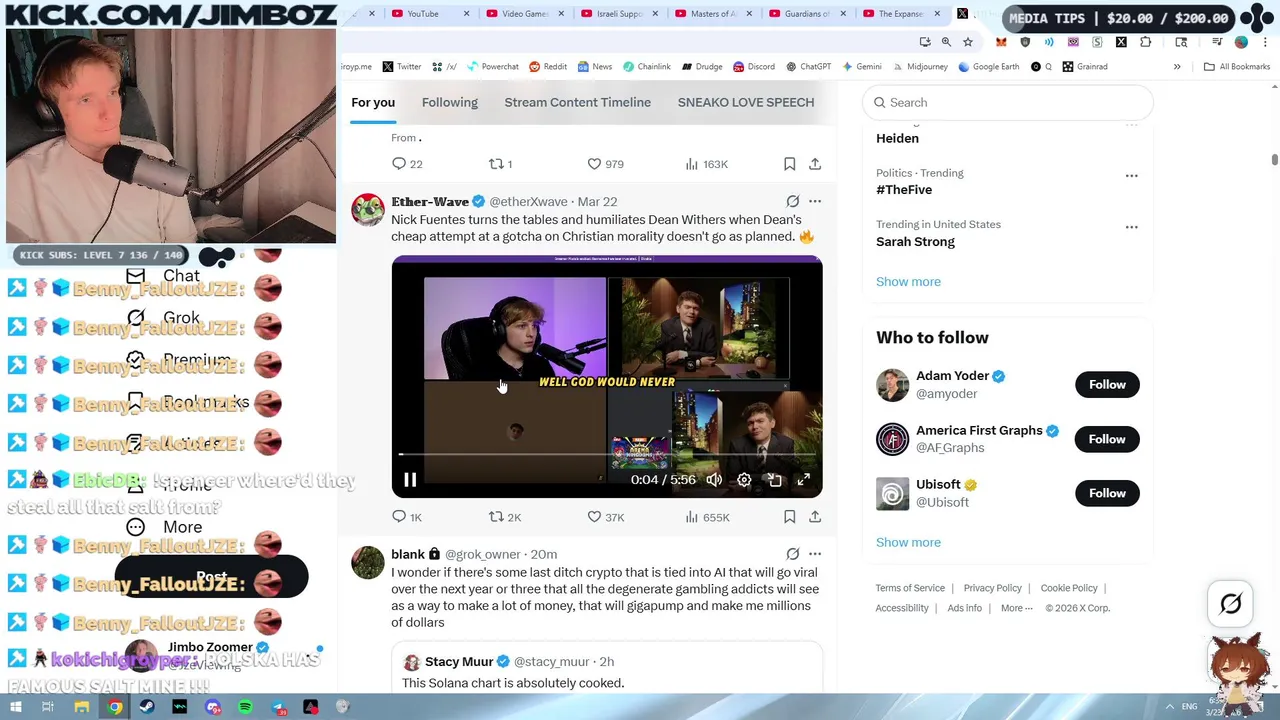Image resolution: width=1280 pixels, height=720 pixels.
Task: Reply to Ether-Wave's post with 1K replies
Action: click(x=407, y=517)
